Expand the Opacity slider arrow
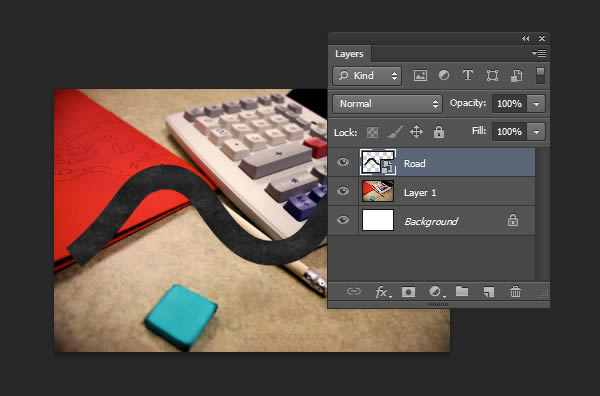The height and width of the screenshot is (396, 600). tap(536, 104)
